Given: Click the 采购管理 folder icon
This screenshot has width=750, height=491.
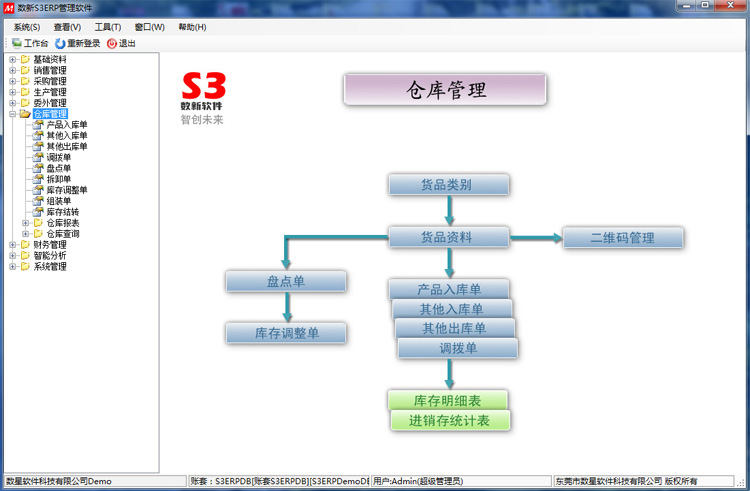Looking at the screenshot, I should click(x=25, y=81).
